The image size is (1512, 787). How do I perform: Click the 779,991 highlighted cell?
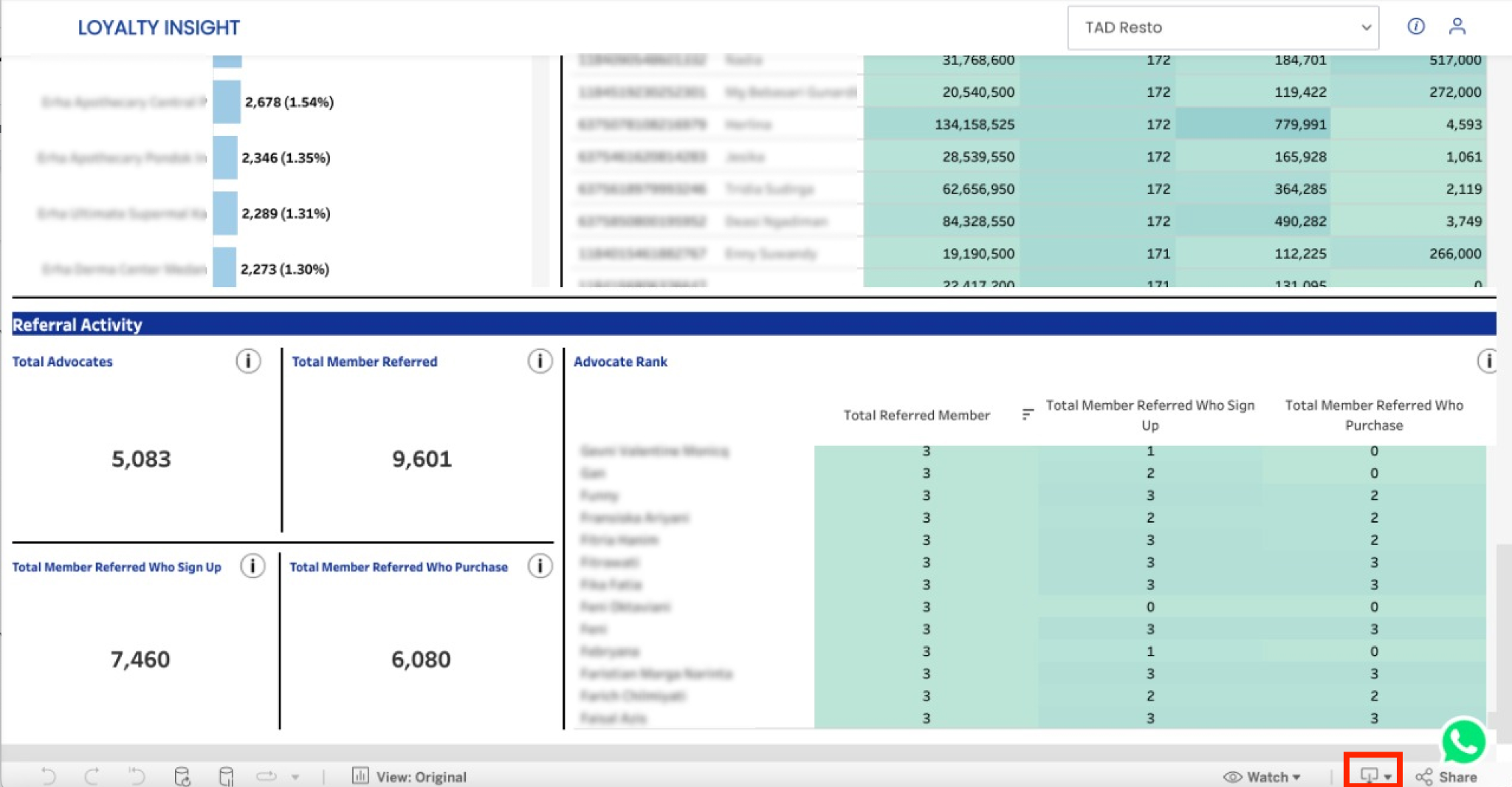click(x=1252, y=124)
